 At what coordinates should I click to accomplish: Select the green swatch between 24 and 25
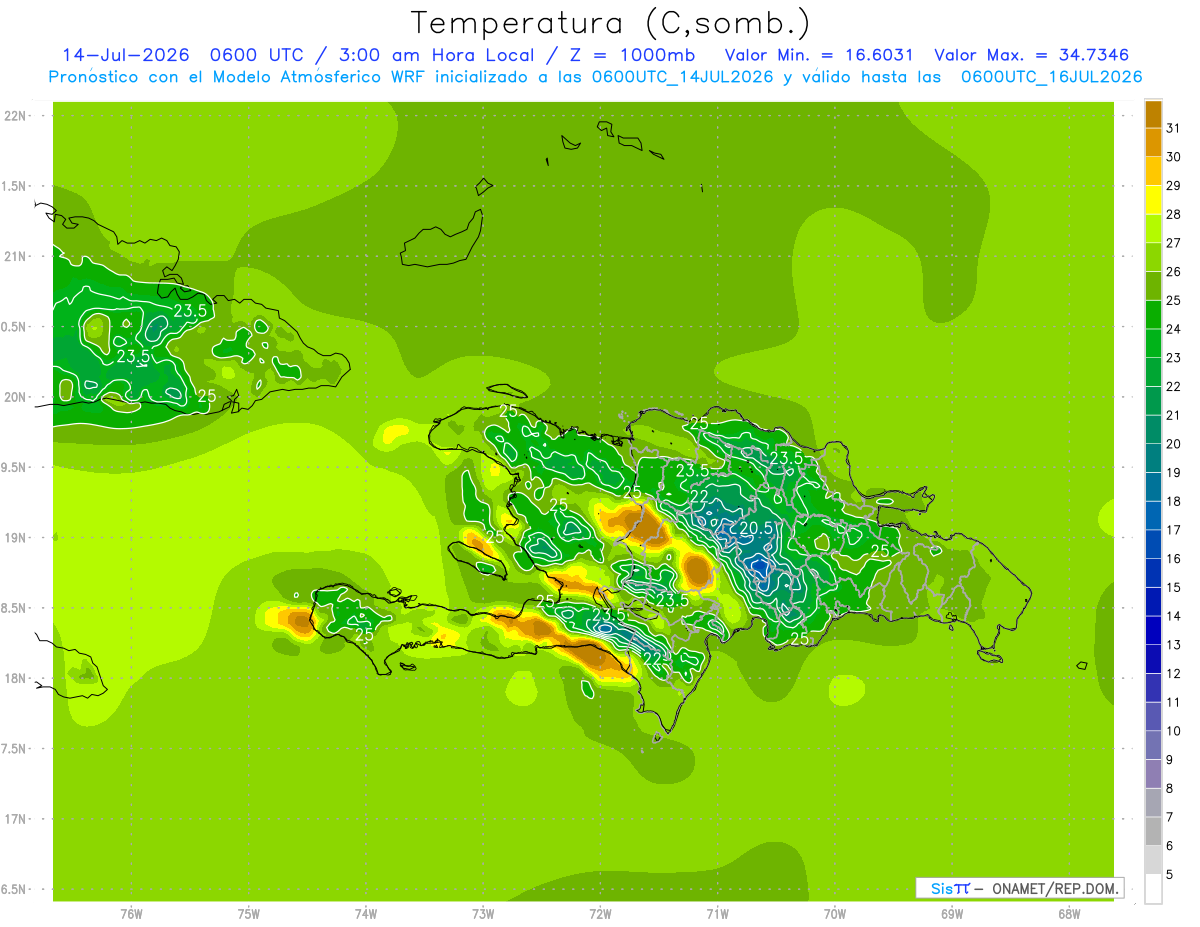pos(1153,315)
